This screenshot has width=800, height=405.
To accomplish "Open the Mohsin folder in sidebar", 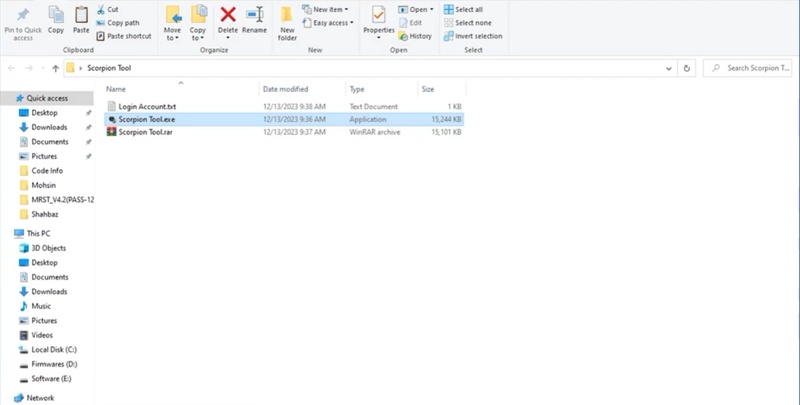I will (43, 185).
